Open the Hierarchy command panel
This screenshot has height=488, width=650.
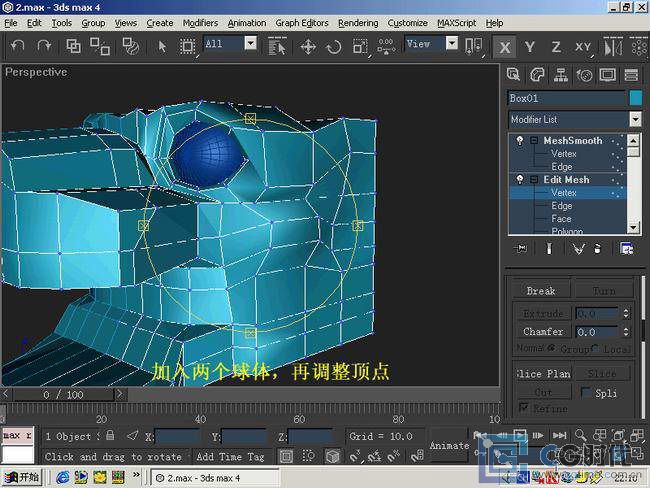(x=561, y=75)
